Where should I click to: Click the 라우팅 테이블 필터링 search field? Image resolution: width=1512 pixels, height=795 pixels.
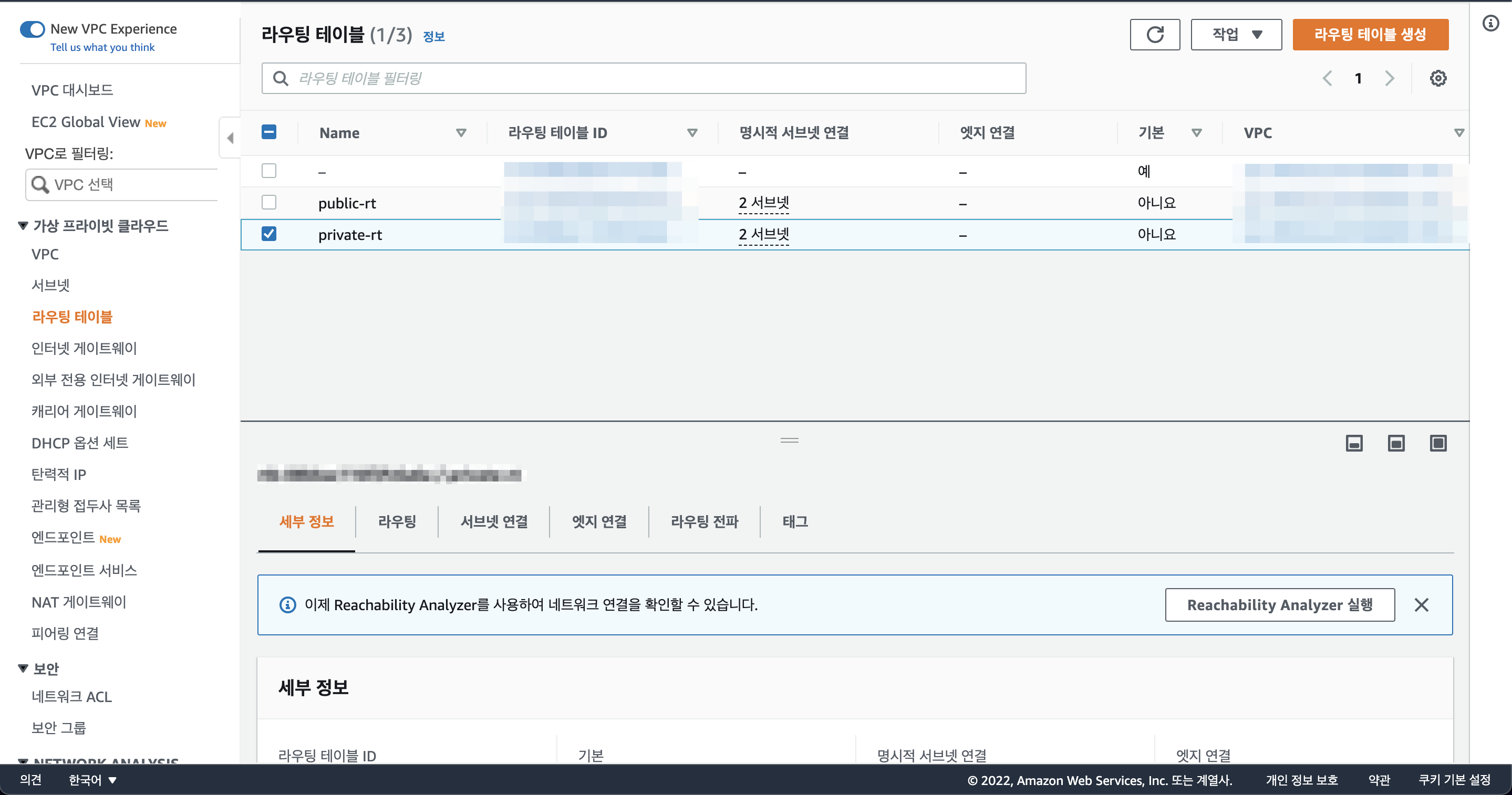644,78
